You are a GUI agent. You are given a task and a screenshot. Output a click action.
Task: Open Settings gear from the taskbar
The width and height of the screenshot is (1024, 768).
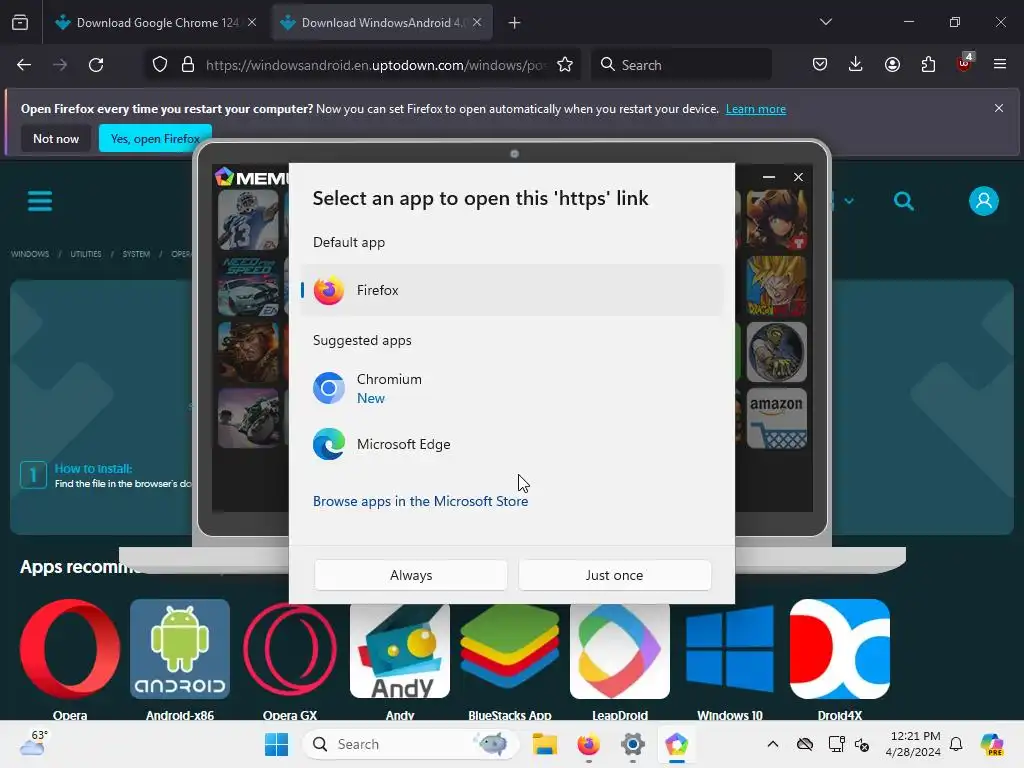click(x=633, y=744)
